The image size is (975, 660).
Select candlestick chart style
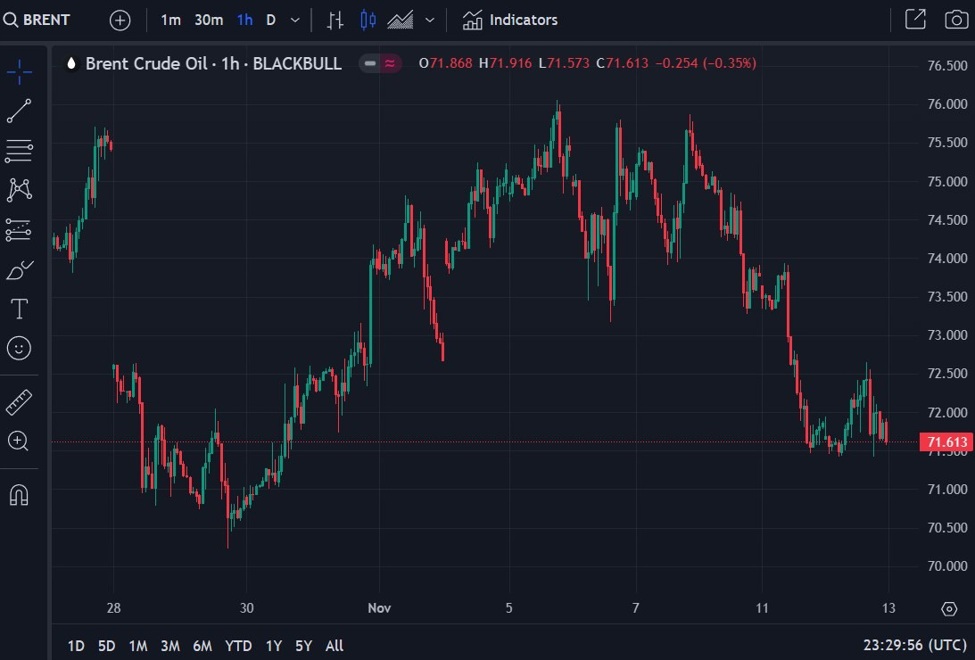pyautogui.click(x=368, y=20)
